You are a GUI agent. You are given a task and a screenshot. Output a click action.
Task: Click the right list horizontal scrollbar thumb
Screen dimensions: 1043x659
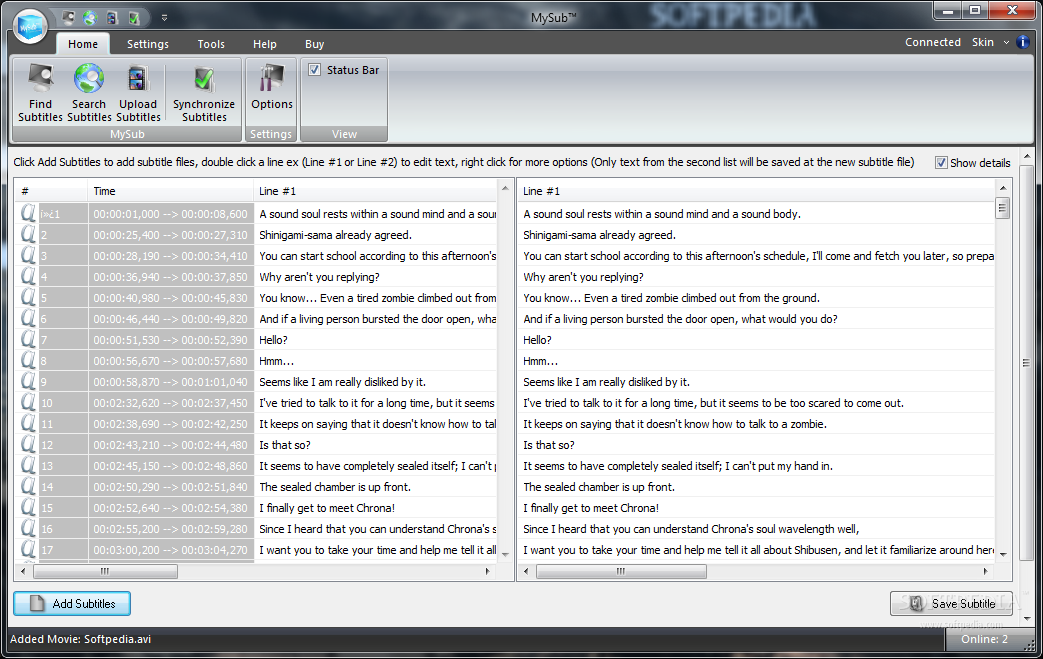pyautogui.click(x=621, y=571)
